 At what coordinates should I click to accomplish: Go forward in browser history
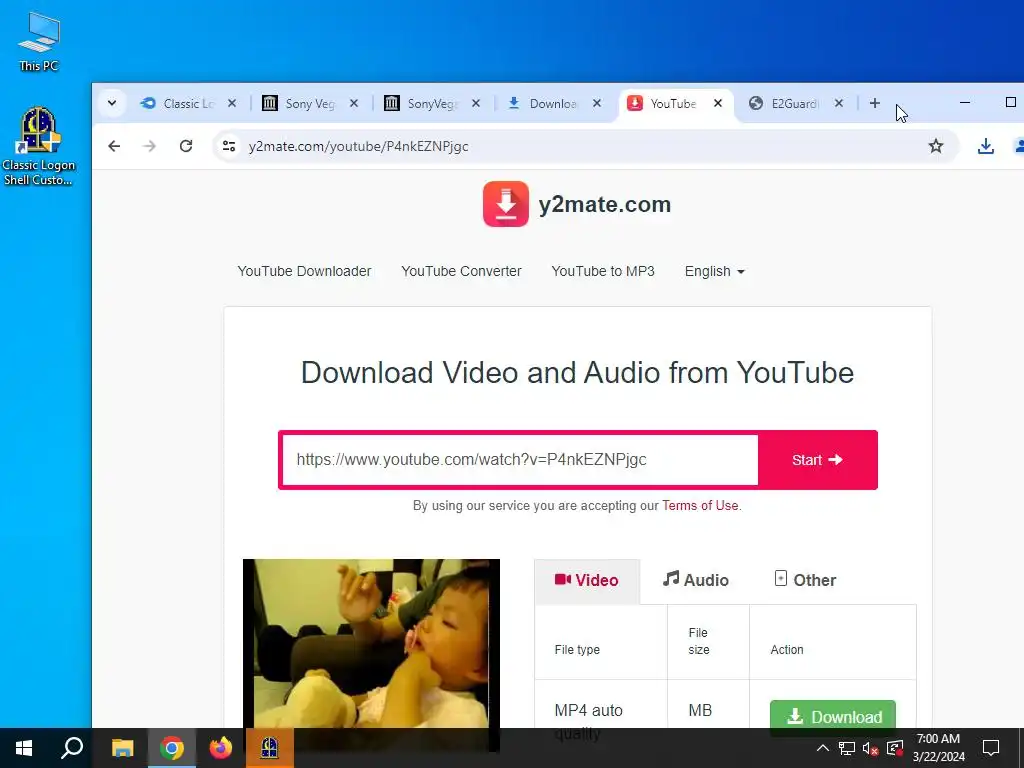coord(150,146)
